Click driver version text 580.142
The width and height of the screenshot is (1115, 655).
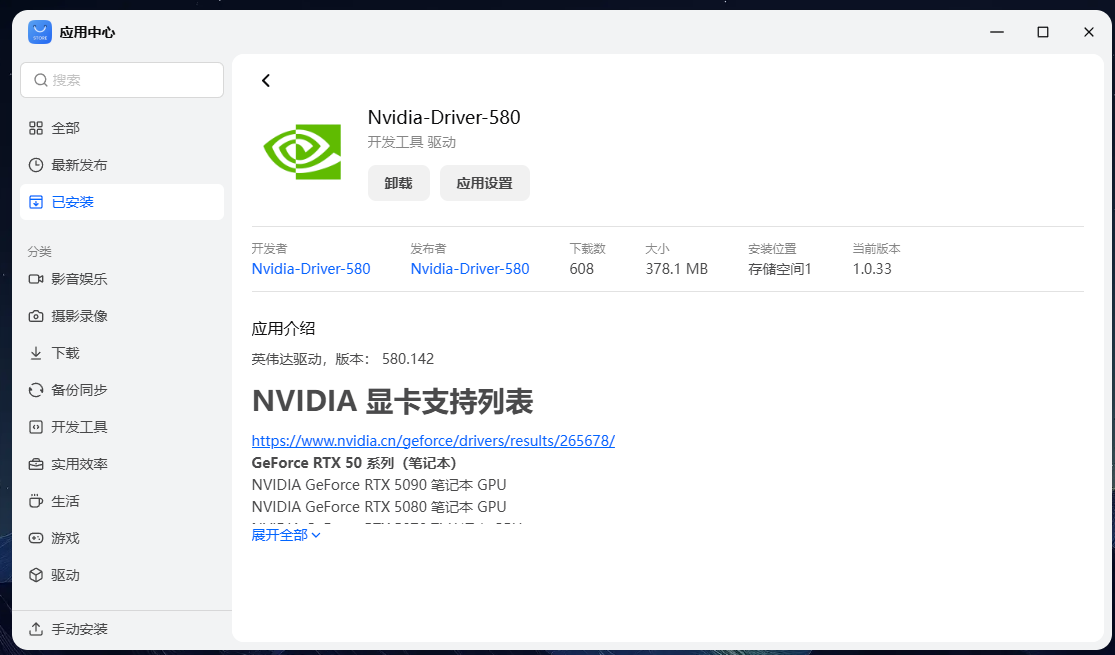pyautogui.click(x=407, y=358)
